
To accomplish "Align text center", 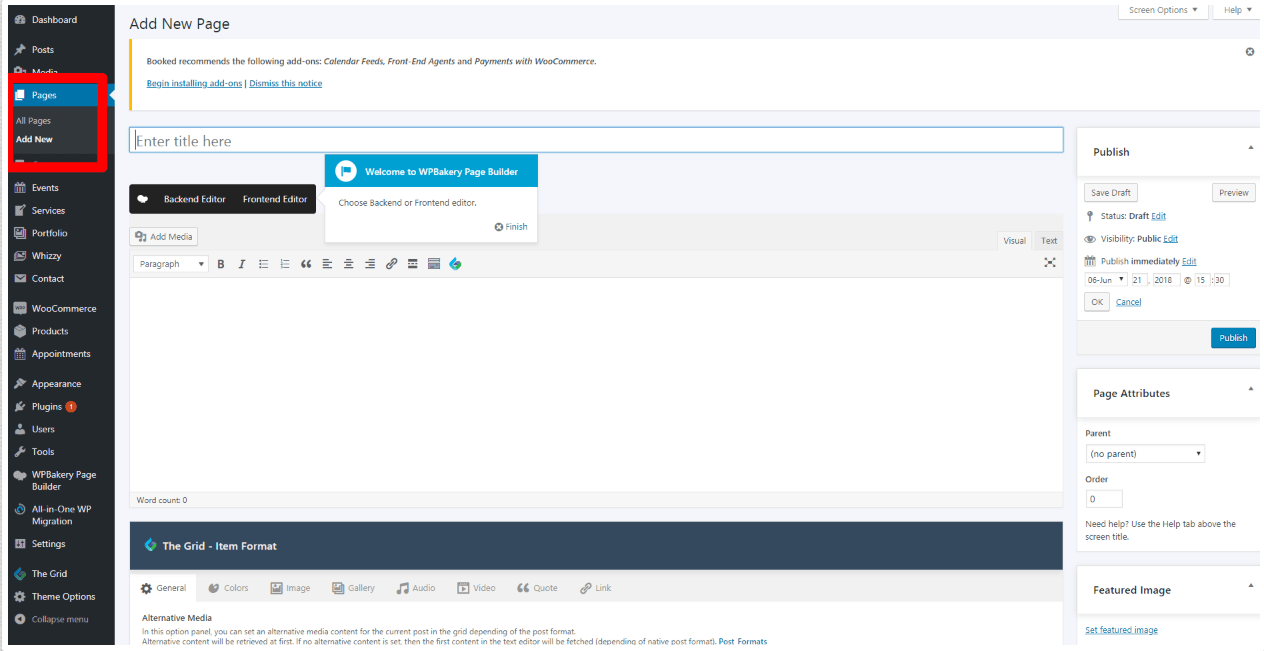I will pos(348,264).
